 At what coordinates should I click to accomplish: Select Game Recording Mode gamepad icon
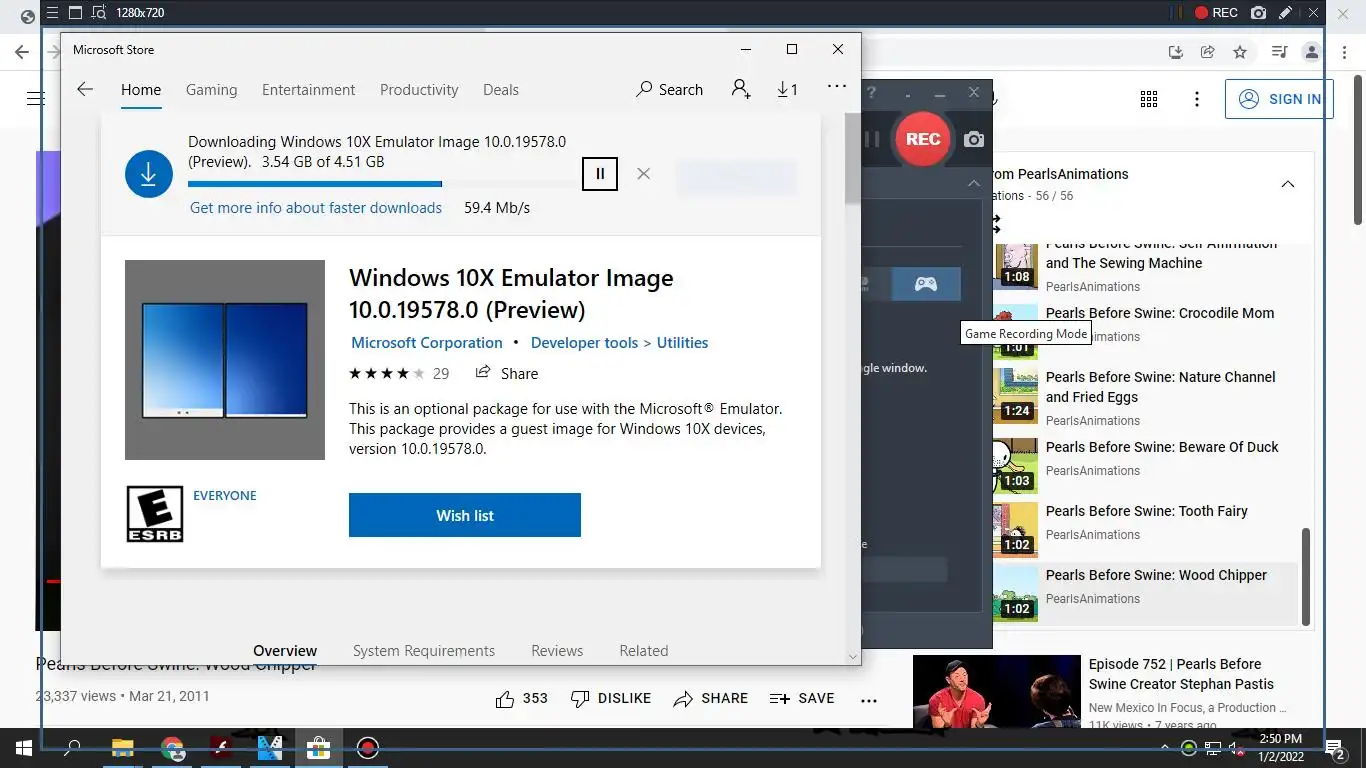tap(926, 284)
